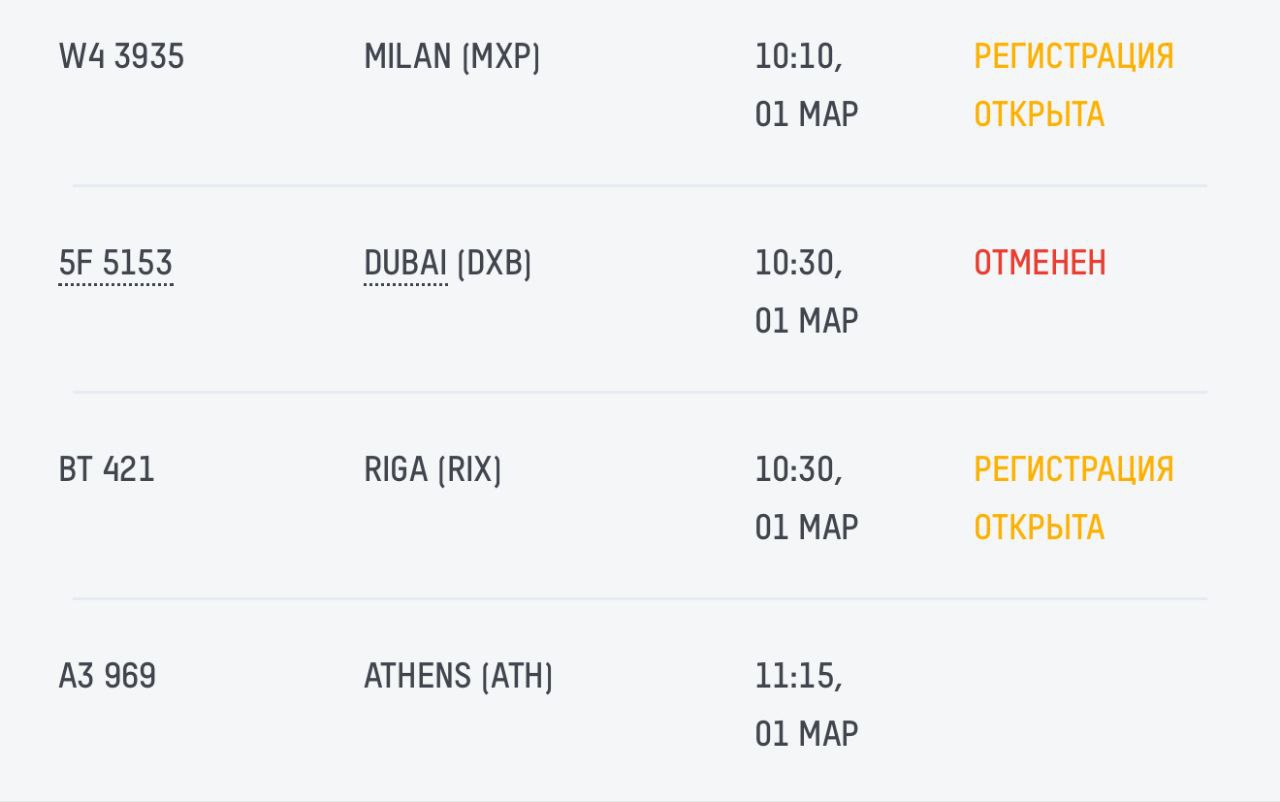Click the red ОТМЕНЕН status

[1040, 264]
